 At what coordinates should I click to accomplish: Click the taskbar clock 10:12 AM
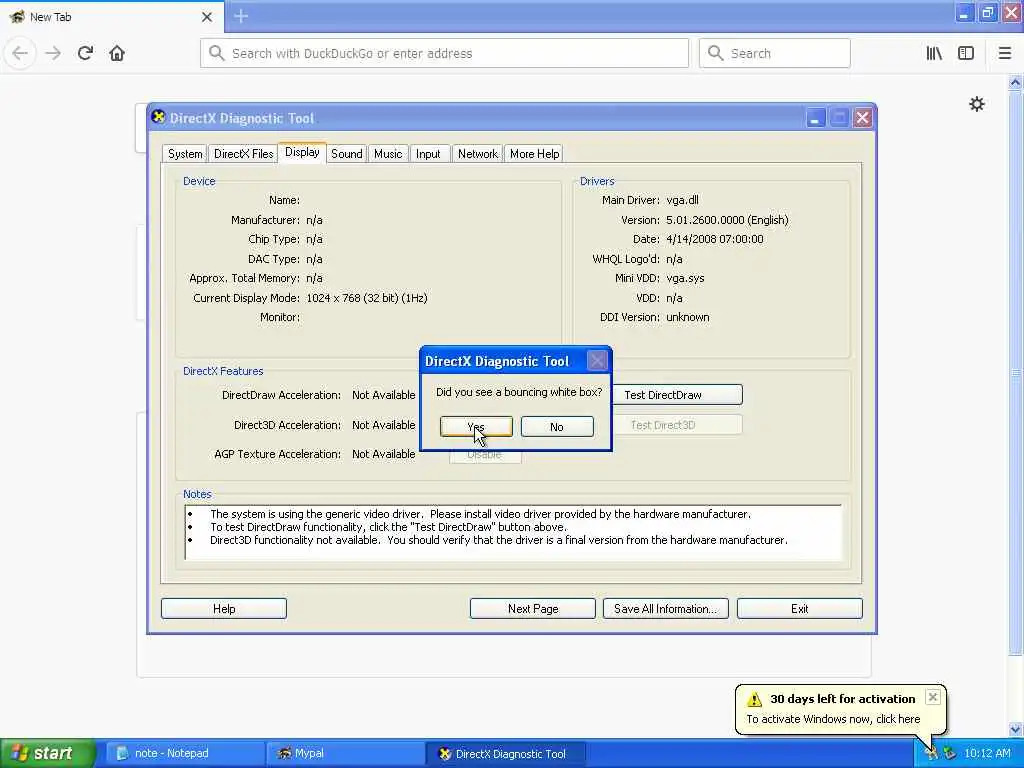pyautogui.click(x=987, y=753)
